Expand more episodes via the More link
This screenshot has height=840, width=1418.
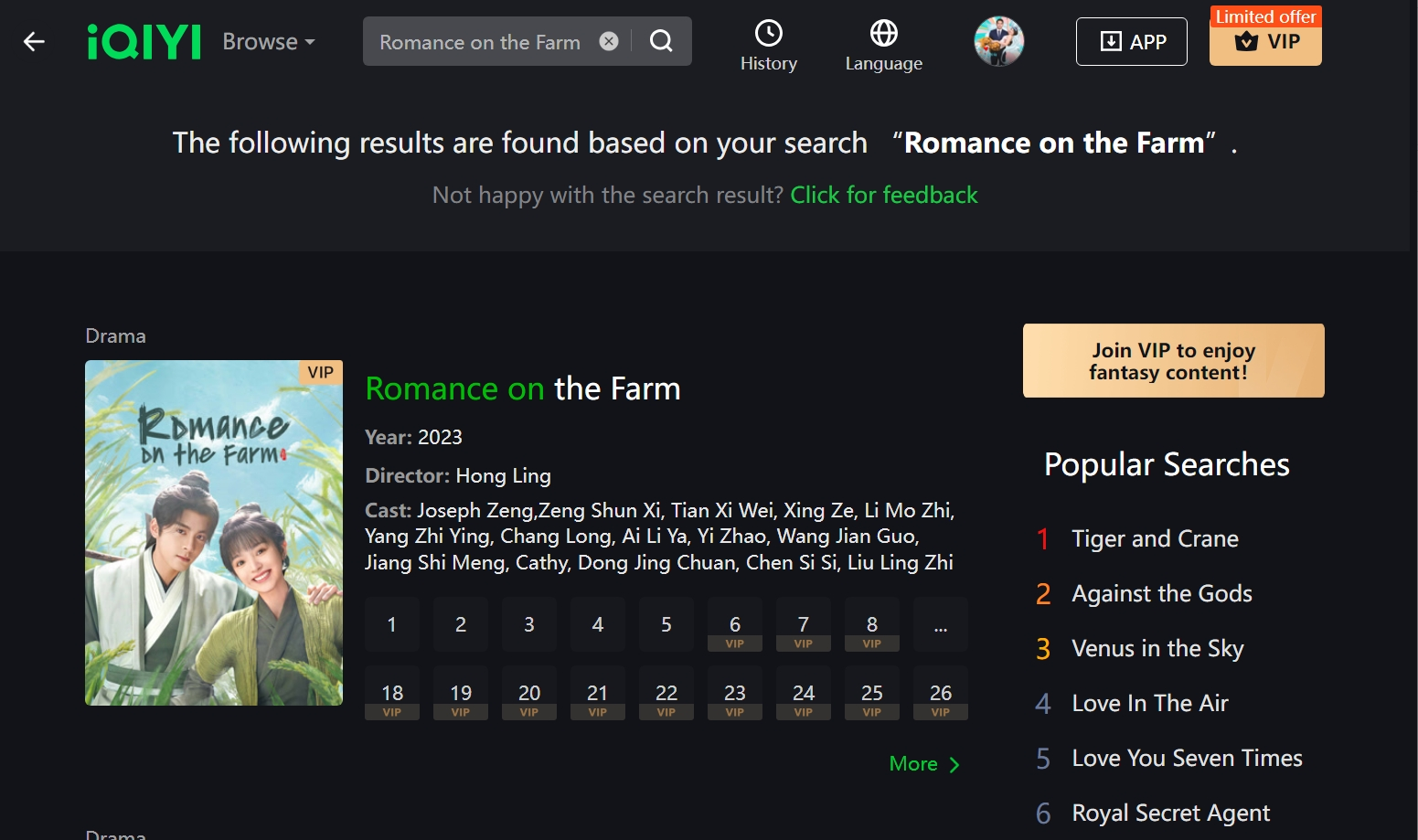pyautogui.click(x=923, y=763)
